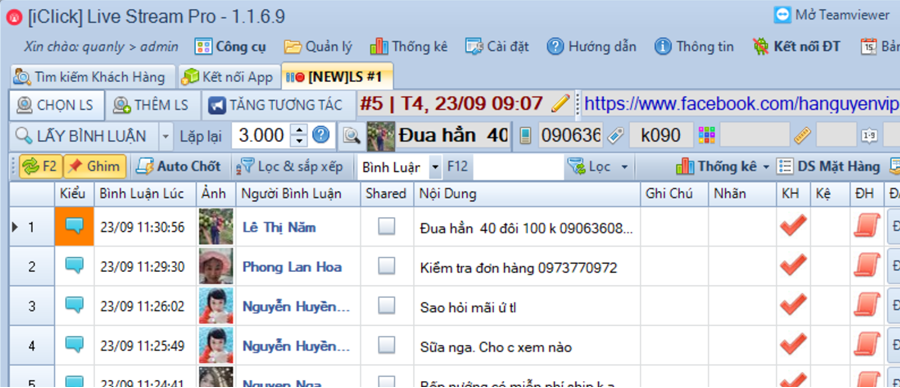
Task: Click the ruler size icon
Action: (802, 136)
